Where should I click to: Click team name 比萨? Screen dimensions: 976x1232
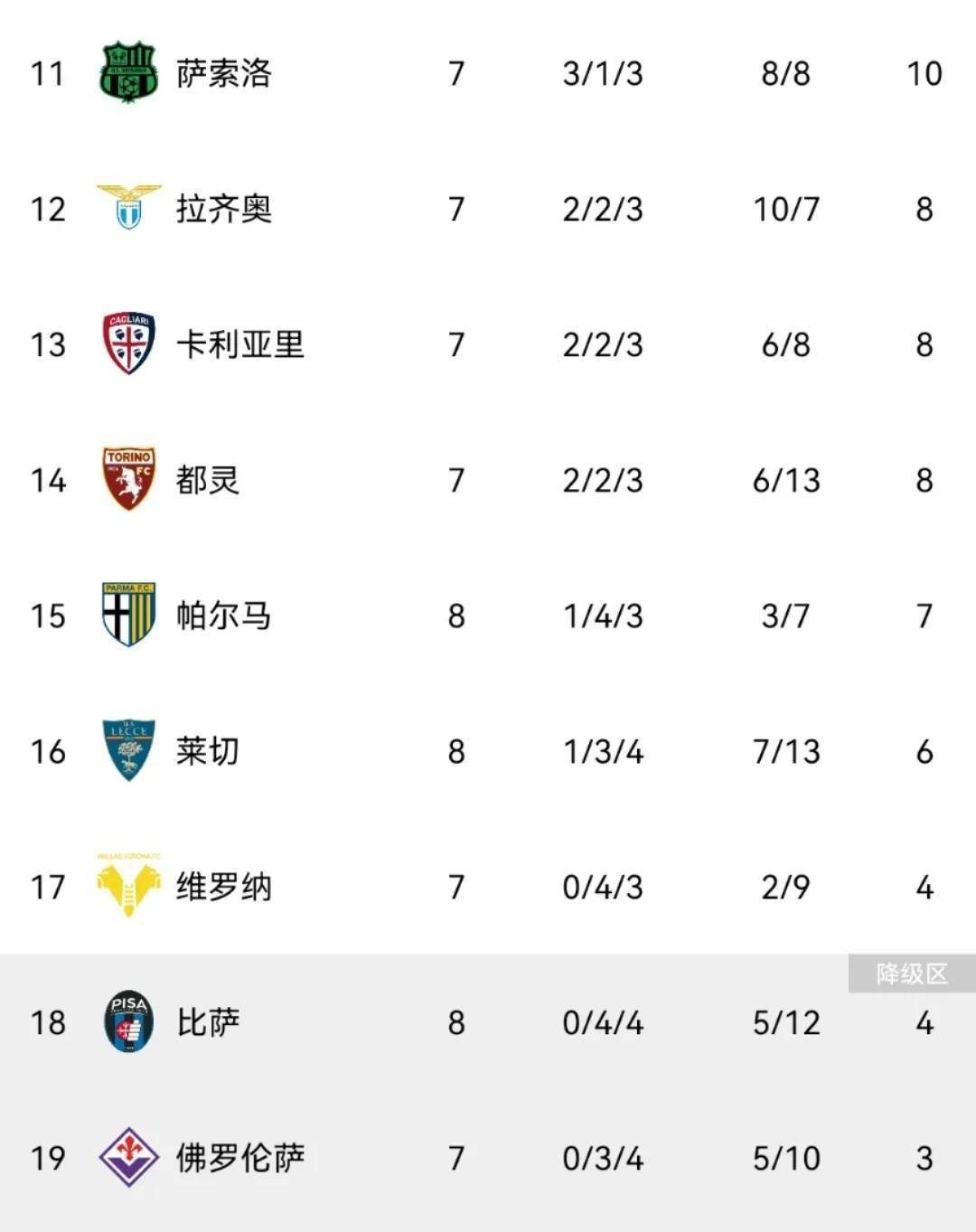tap(208, 1022)
